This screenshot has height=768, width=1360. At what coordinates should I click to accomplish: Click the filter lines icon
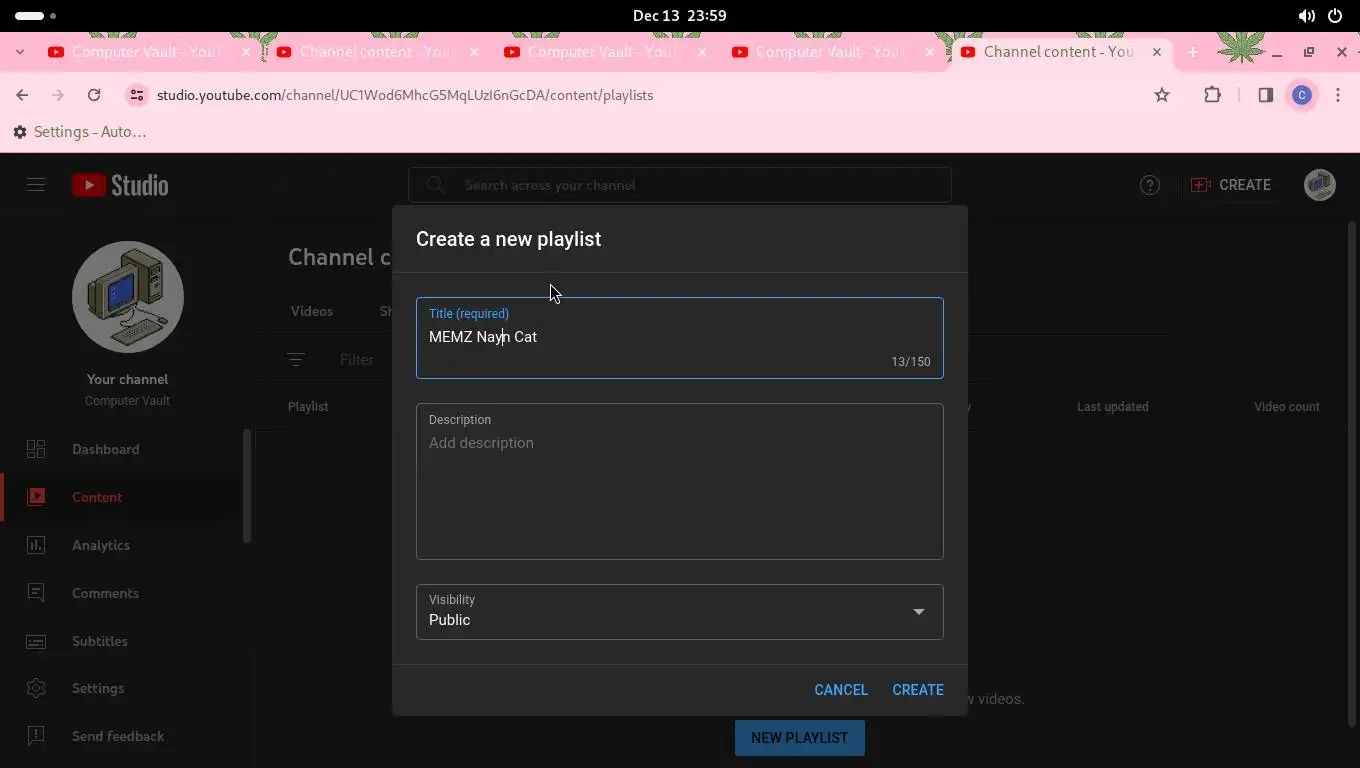[296, 360]
